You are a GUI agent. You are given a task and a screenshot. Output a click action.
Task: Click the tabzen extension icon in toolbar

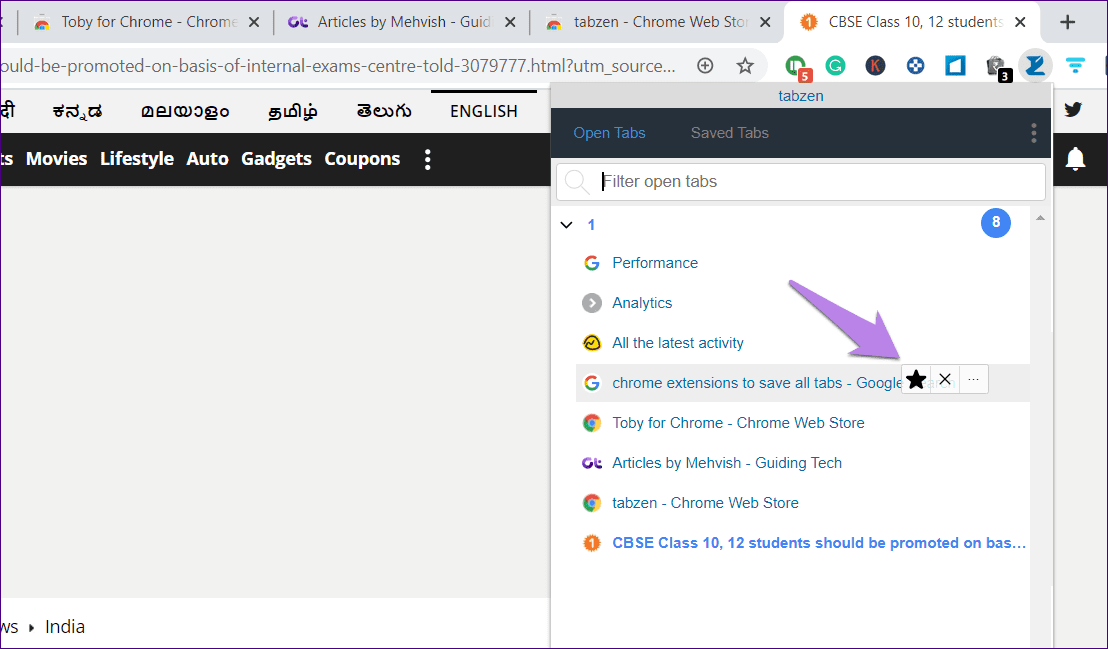pos(1035,66)
